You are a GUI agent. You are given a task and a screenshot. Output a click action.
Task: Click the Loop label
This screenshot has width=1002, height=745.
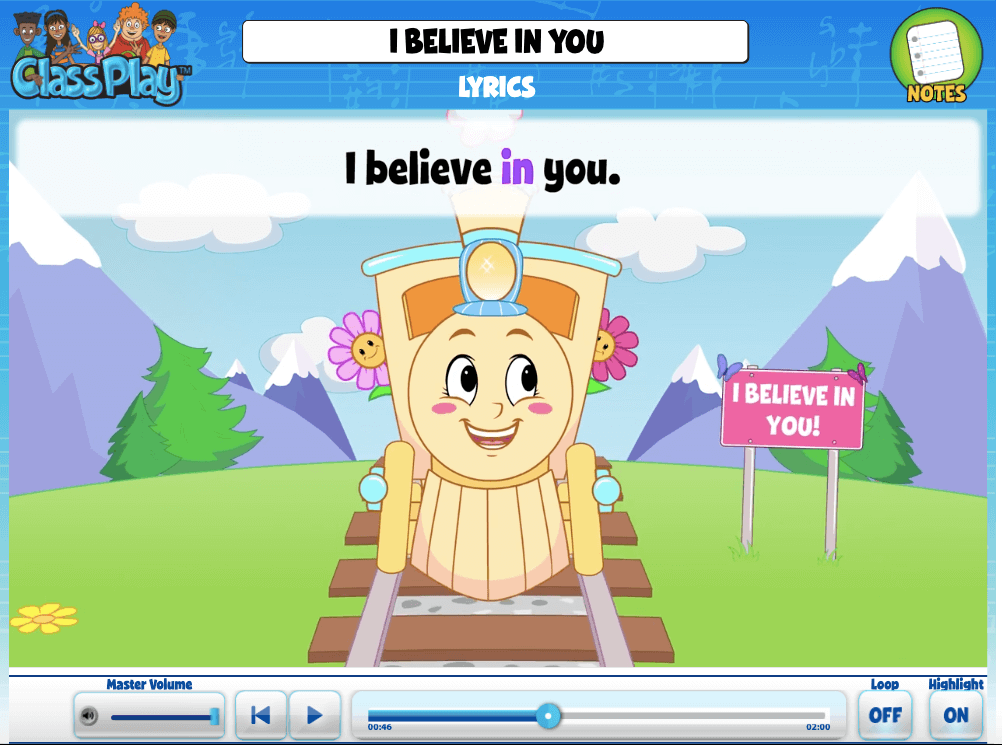point(885,684)
